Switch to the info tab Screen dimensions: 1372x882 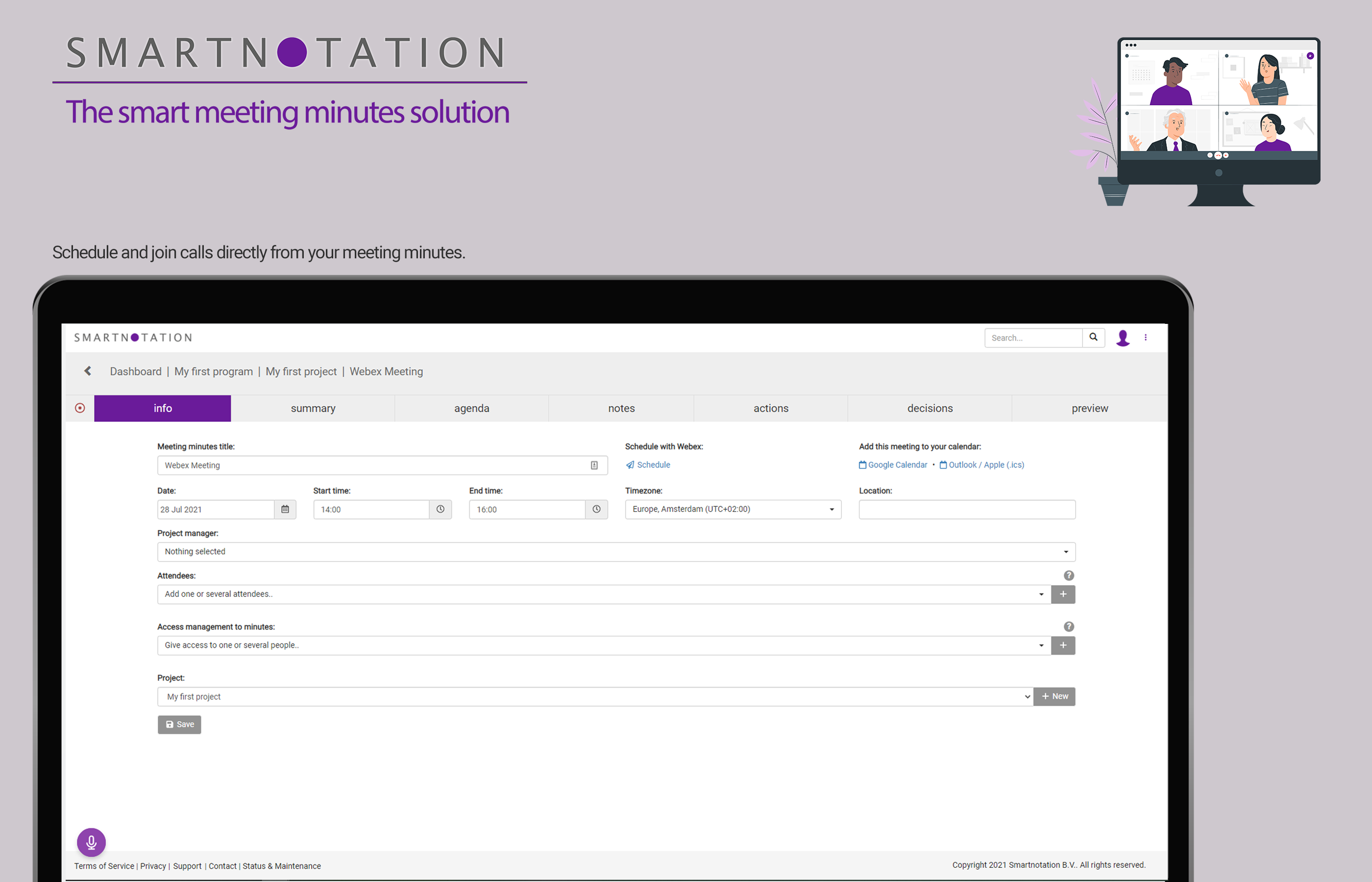click(x=163, y=408)
